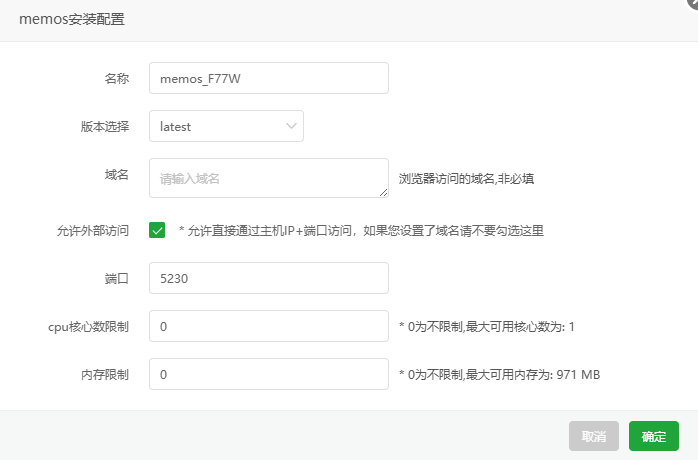Viewport: 698px width, 460px height.
Task: Open the latest version dropdown
Action: click(226, 126)
